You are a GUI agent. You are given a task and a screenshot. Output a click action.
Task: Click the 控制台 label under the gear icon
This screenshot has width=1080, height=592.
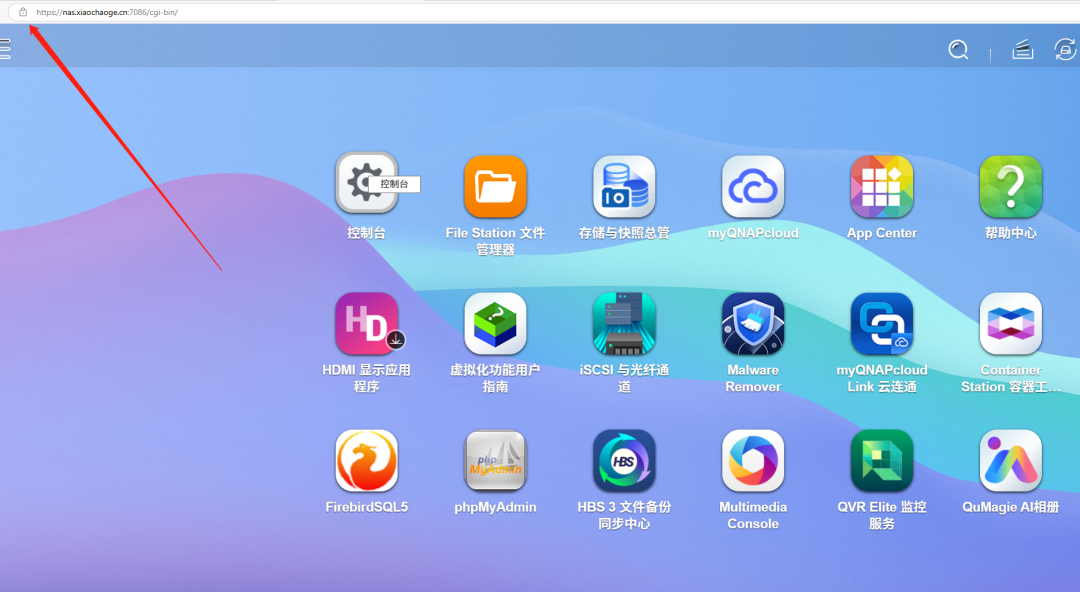[366, 233]
